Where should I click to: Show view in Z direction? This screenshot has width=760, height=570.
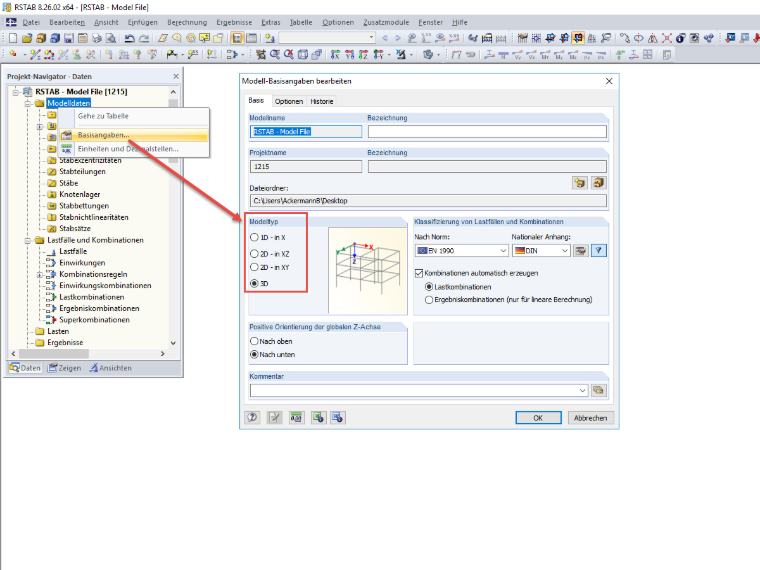click(364, 55)
